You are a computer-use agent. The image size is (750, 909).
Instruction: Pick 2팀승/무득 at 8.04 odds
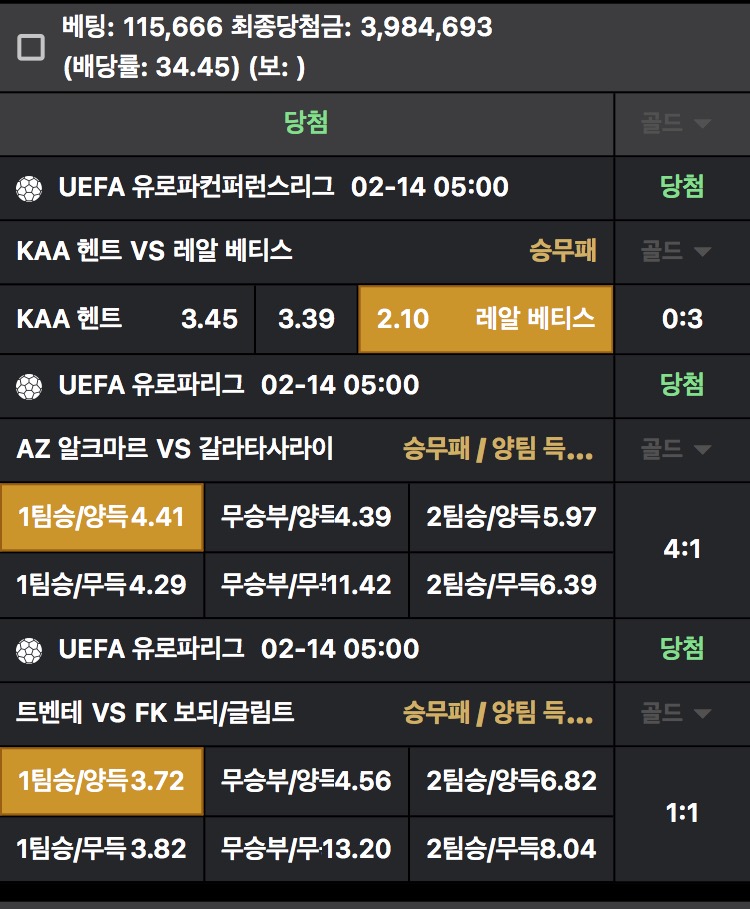(x=511, y=848)
